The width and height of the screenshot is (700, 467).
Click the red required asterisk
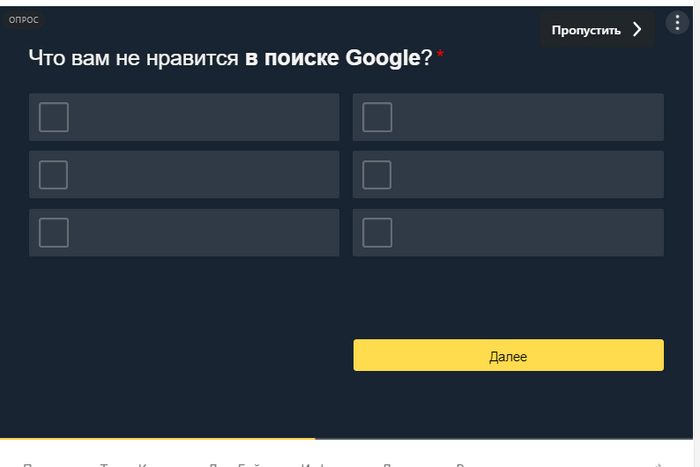point(441,54)
